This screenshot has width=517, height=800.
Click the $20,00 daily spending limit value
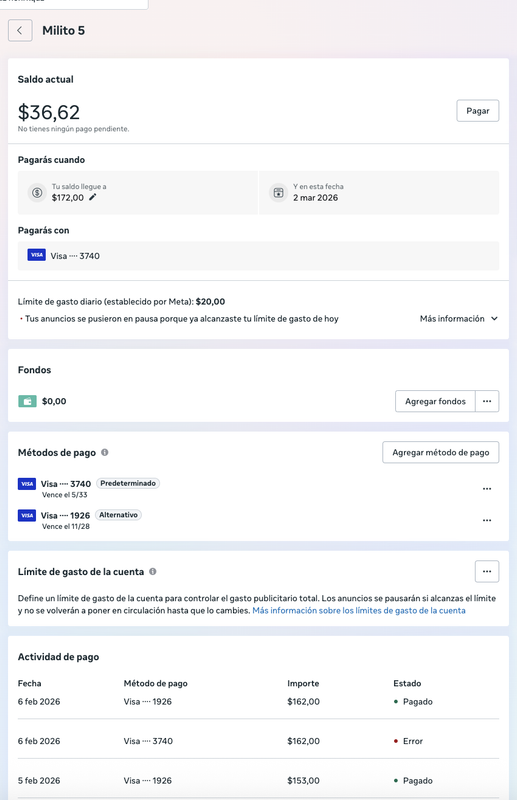pyautogui.click(x=210, y=302)
